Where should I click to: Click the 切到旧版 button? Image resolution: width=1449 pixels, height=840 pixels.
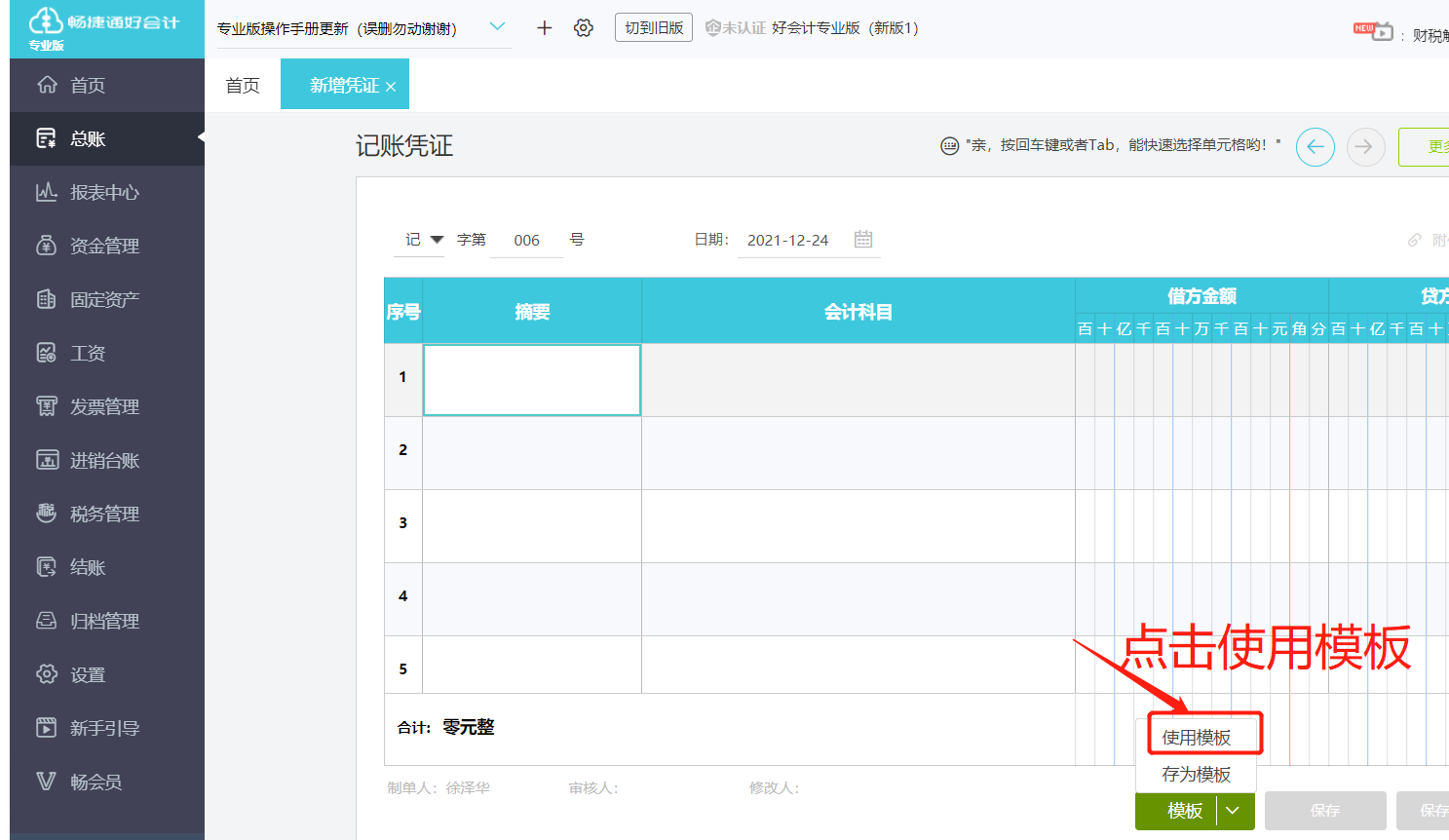coord(654,28)
